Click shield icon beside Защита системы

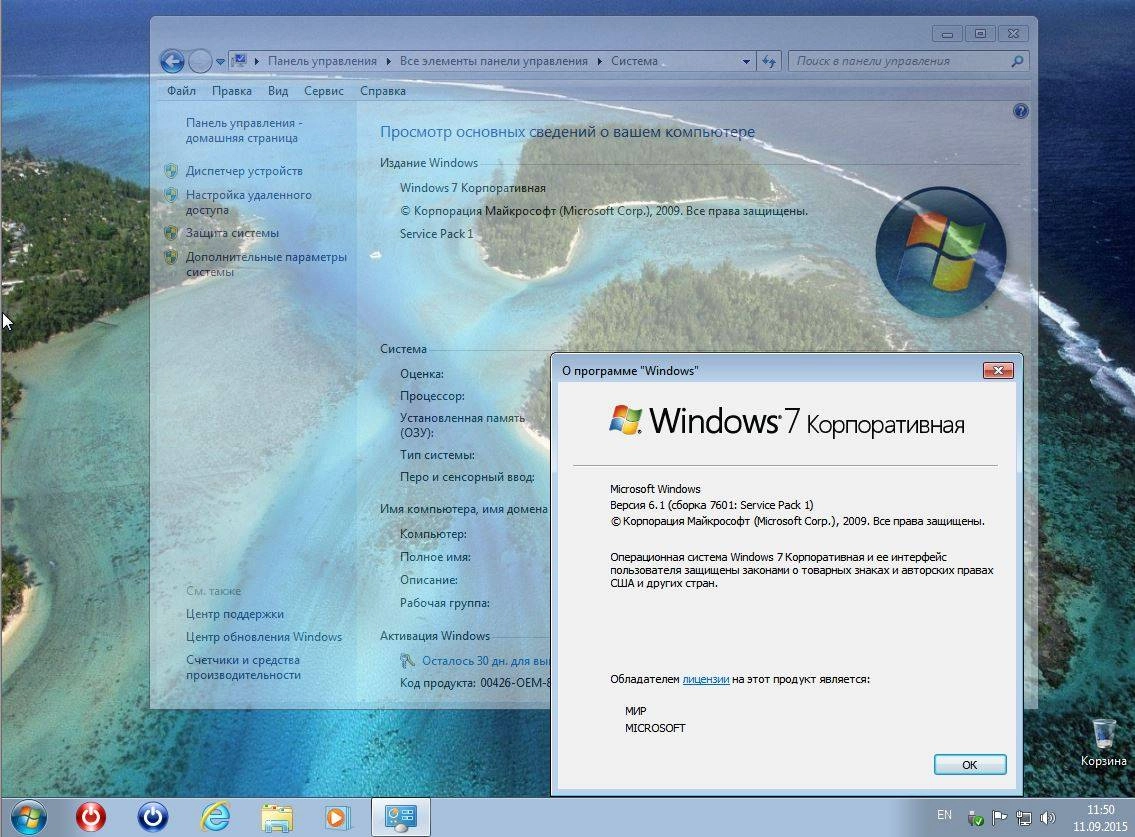click(171, 233)
